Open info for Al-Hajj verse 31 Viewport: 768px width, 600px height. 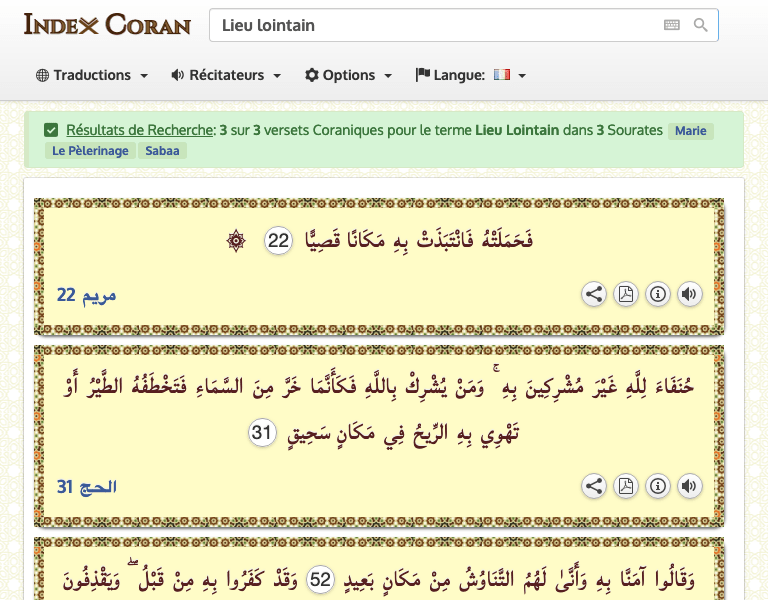click(658, 486)
